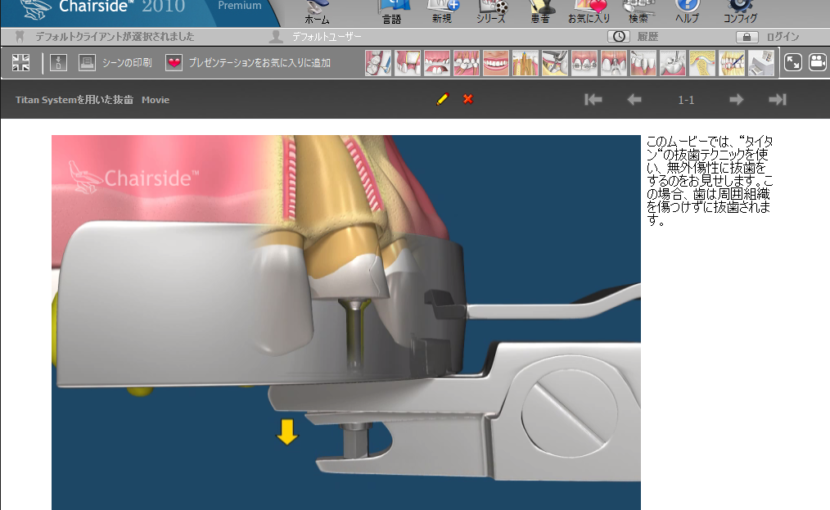830x510 pixels.
Task: Go to ホーム (Home)
Action: pos(317,12)
